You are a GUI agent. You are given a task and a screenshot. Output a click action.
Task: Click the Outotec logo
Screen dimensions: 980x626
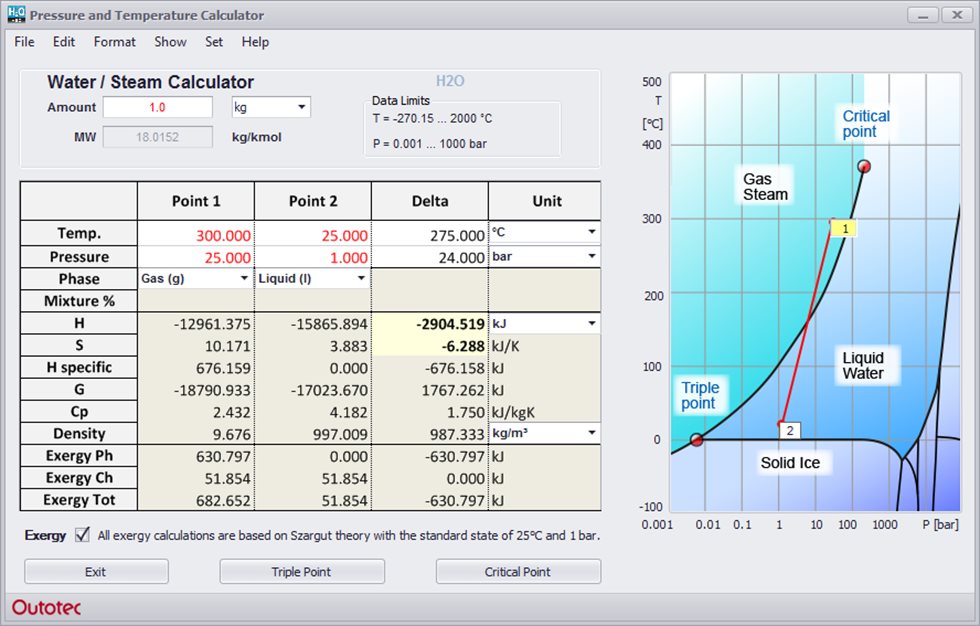[x=47, y=607]
